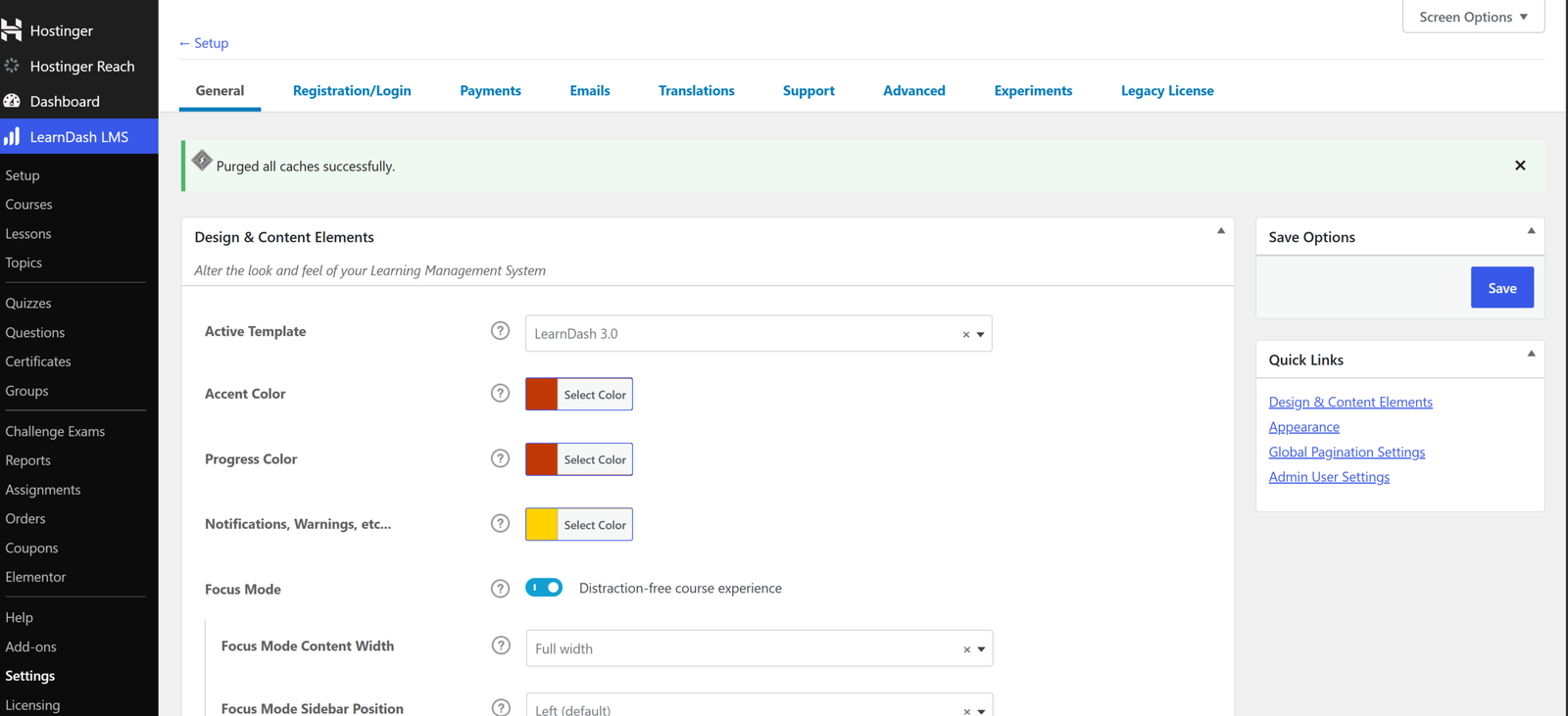Click the LearnDash LMS bar chart icon

click(x=12, y=136)
